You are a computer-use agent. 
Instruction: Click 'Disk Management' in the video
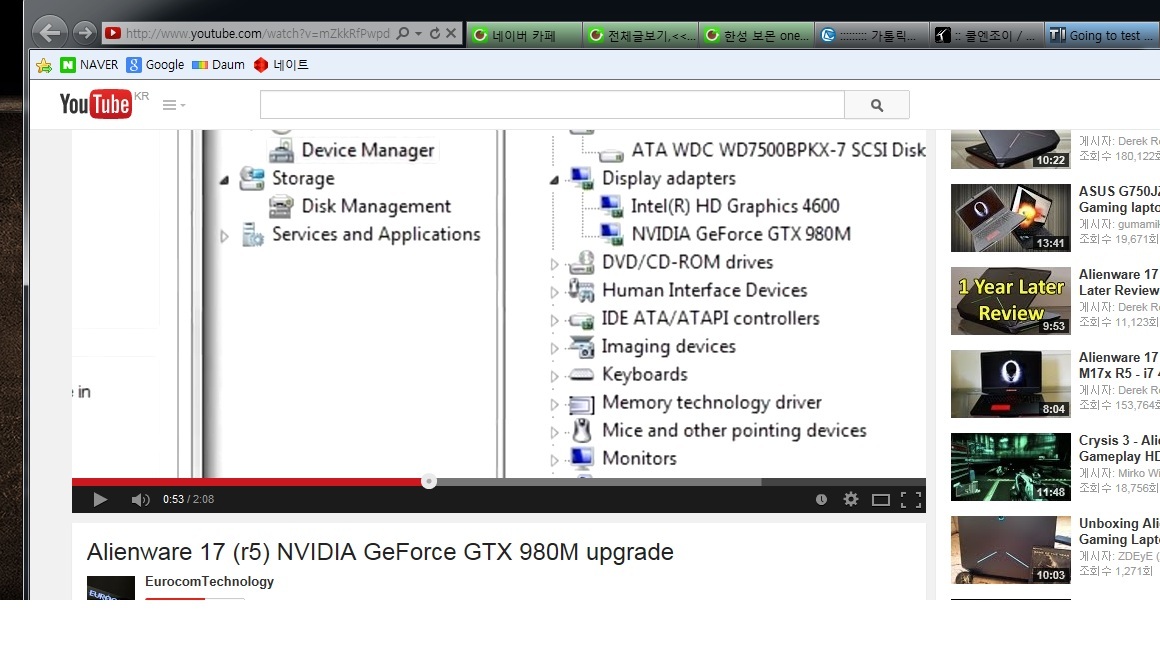pyautogui.click(x=376, y=206)
